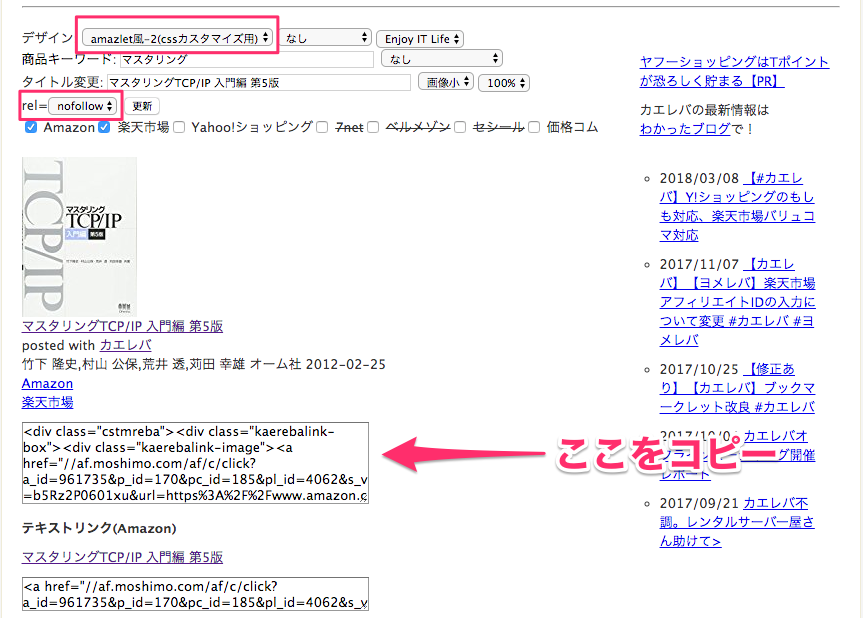Open the ヤフーショッピング Tポイント PR link
This screenshot has height=618, width=863.
734,71
